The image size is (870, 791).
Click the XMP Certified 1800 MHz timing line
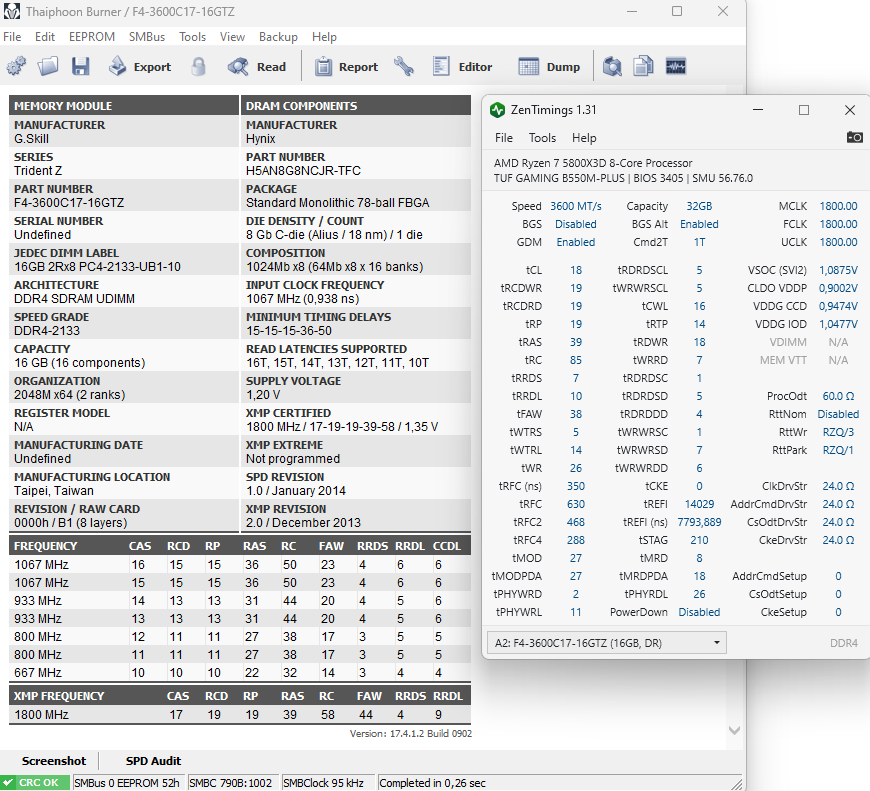[342, 427]
